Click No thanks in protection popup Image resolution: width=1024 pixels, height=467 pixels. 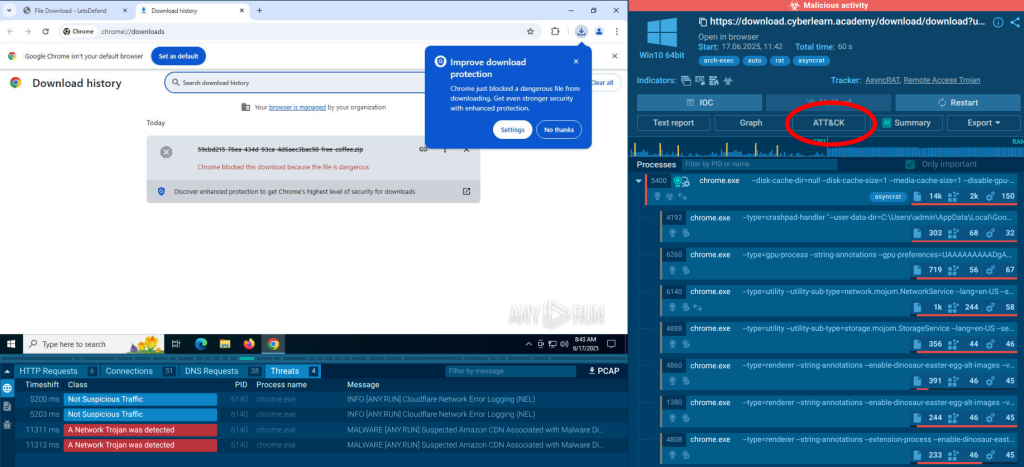(559, 130)
